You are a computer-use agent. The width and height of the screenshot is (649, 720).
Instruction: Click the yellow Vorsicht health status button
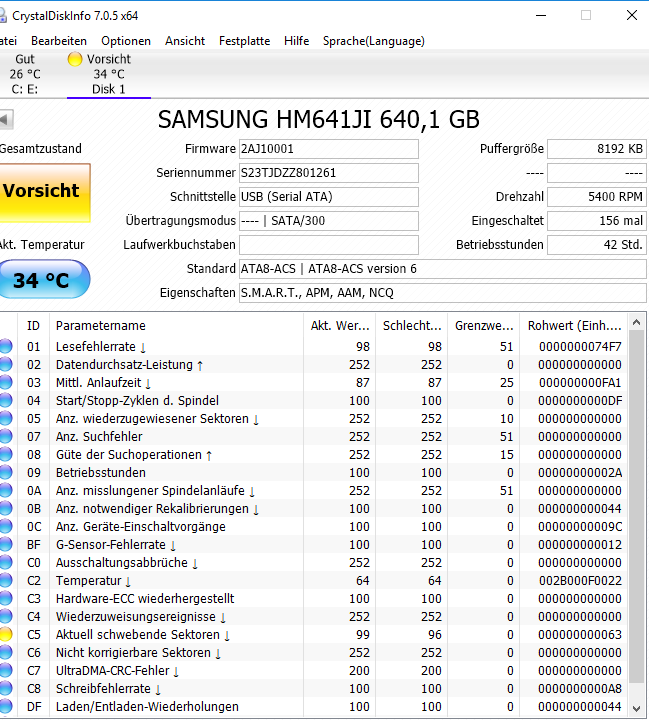pyautogui.click(x=45, y=193)
